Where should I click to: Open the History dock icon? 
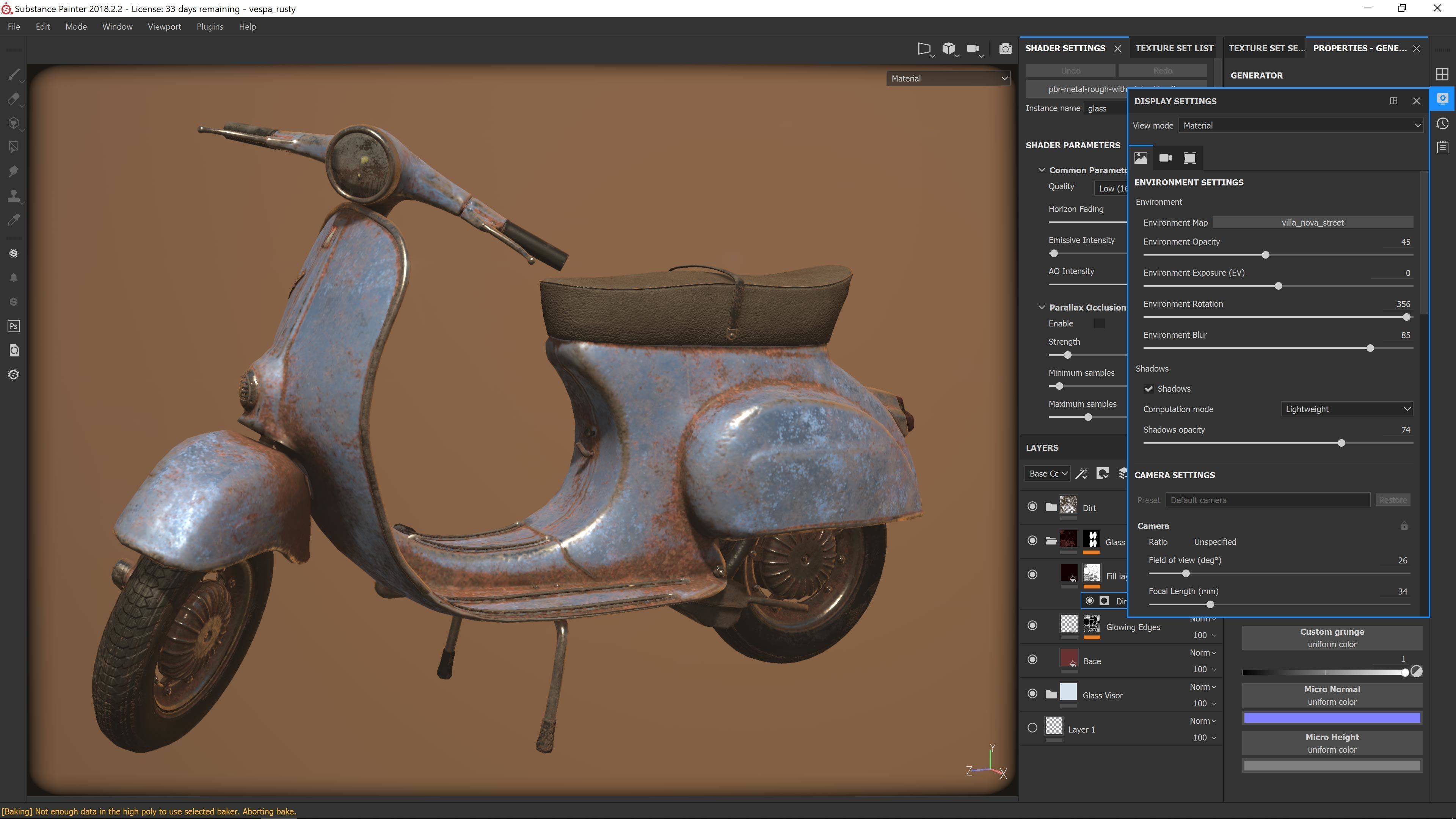tap(1442, 123)
